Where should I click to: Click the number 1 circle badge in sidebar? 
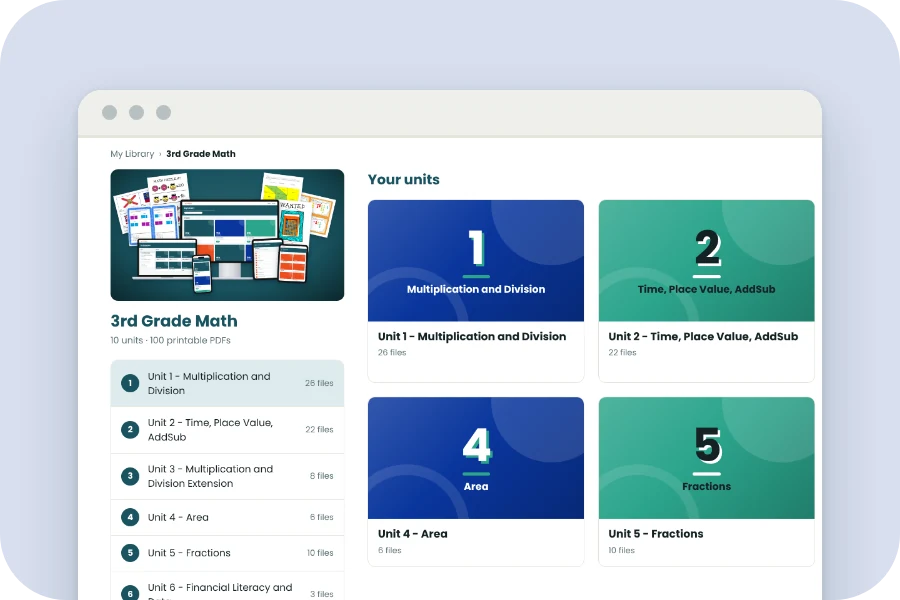coord(130,383)
